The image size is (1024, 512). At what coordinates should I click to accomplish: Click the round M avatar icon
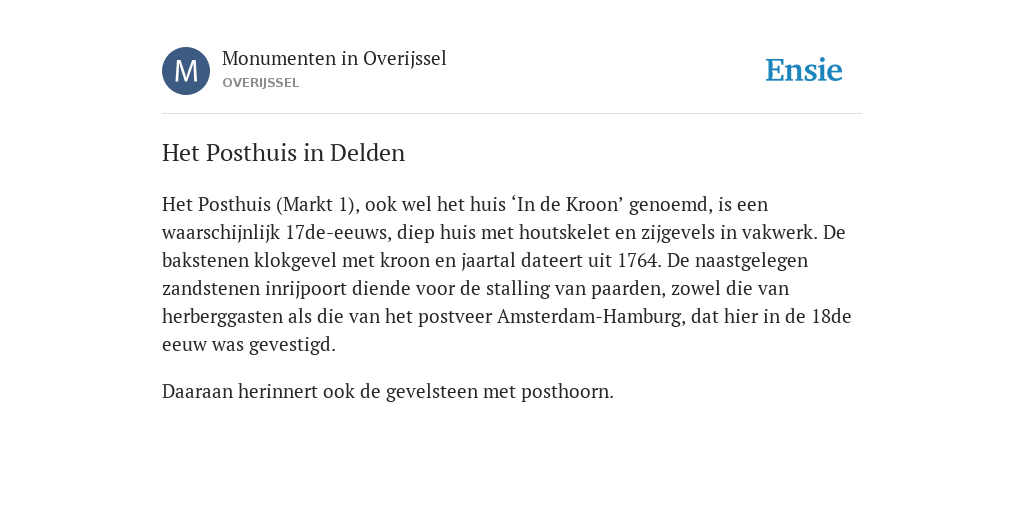pyautogui.click(x=186, y=71)
